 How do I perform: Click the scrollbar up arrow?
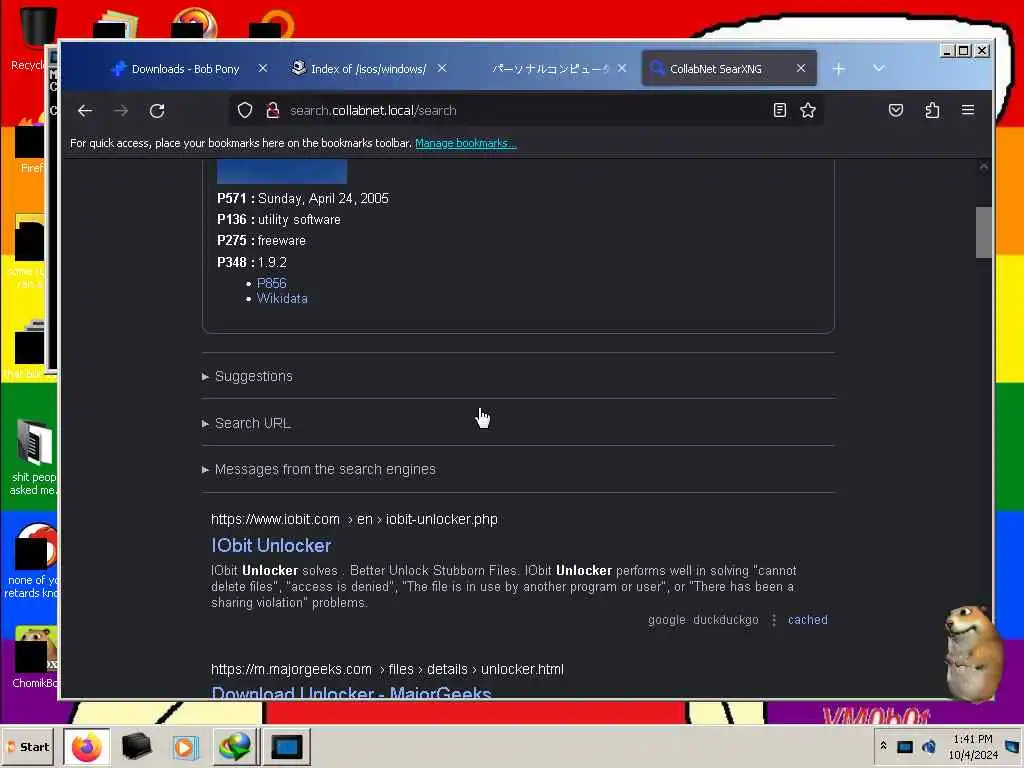pyautogui.click(x=984, y=167)
